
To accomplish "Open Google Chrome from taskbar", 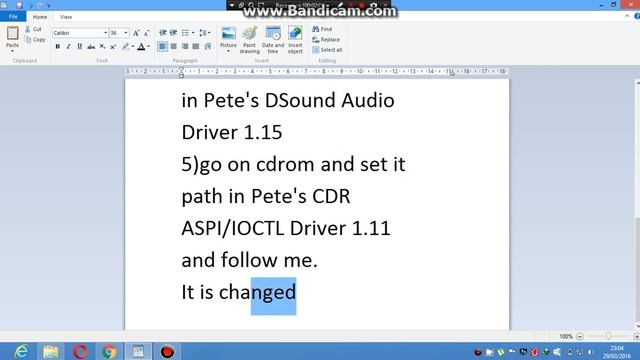I will (x=109, y=351).
